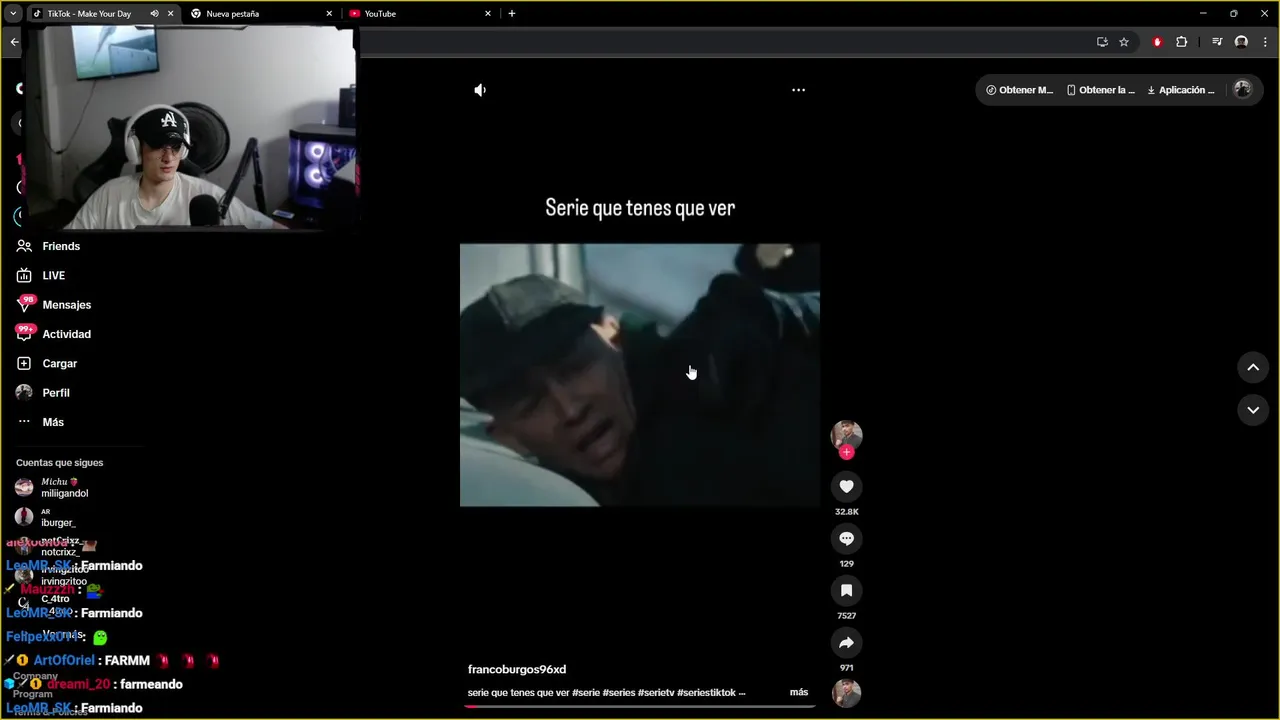Seek using the video progress bar
Screen dimensions: 1280x720
[639, 706]
